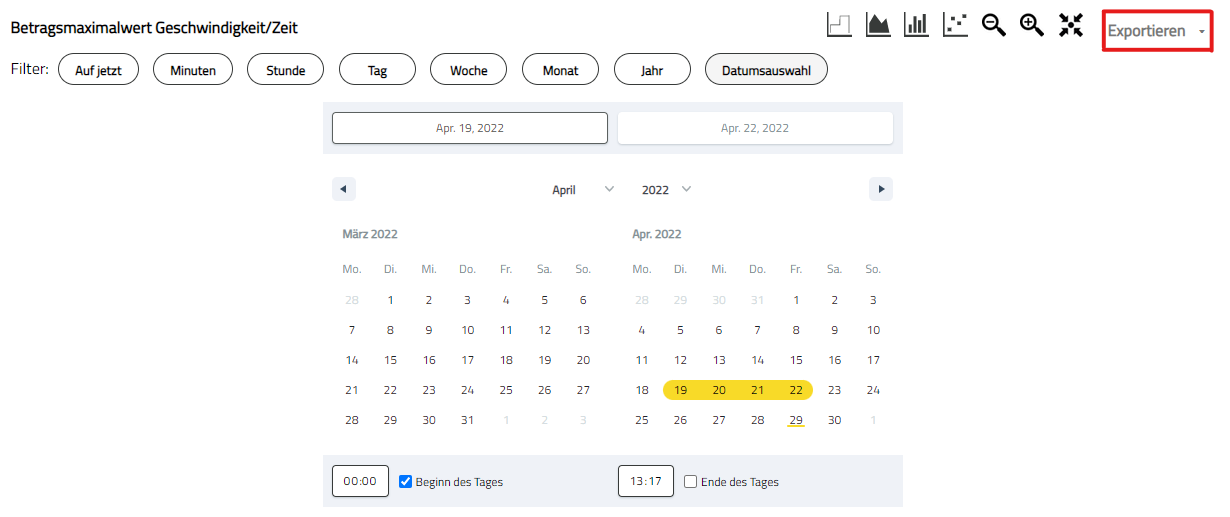Select the area chart icon
The image size is (1230, 517).
pos(878,25)
